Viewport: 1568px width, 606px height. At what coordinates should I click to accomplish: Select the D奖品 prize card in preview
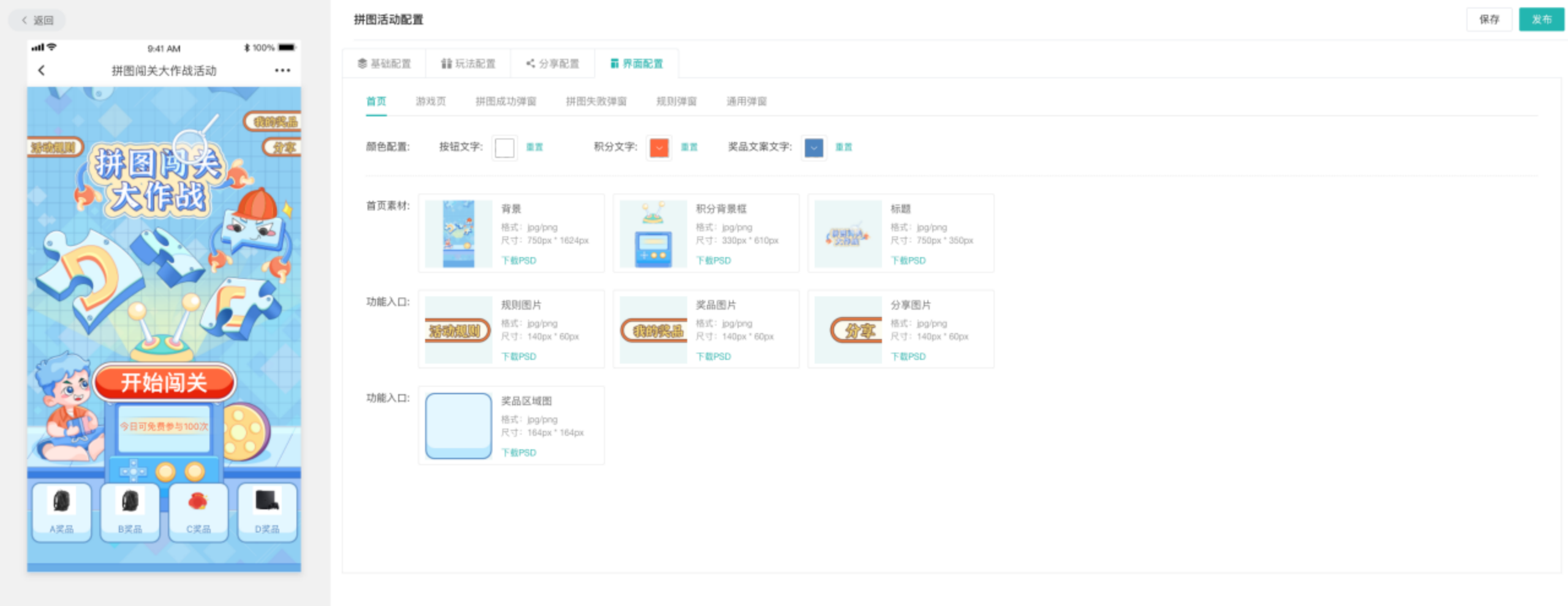(267, 512)
